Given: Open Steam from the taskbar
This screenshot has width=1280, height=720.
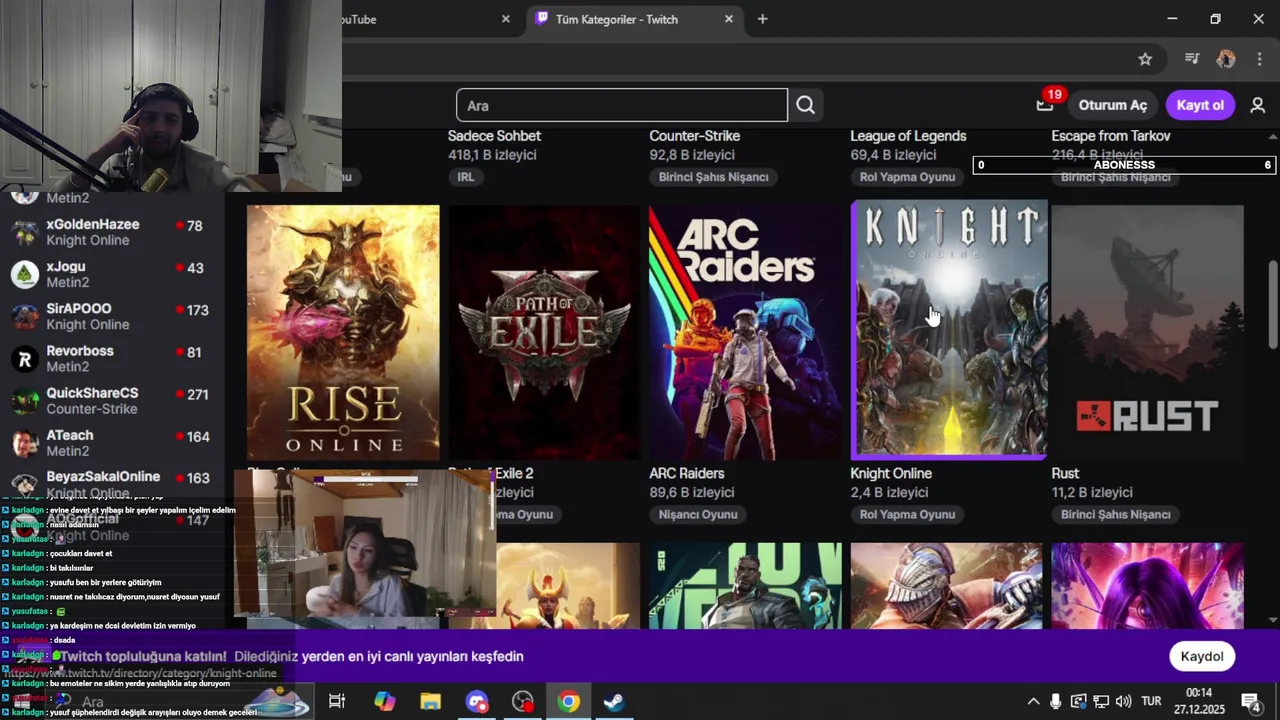Looking at the screenshot, I should [x=614, y=701].
